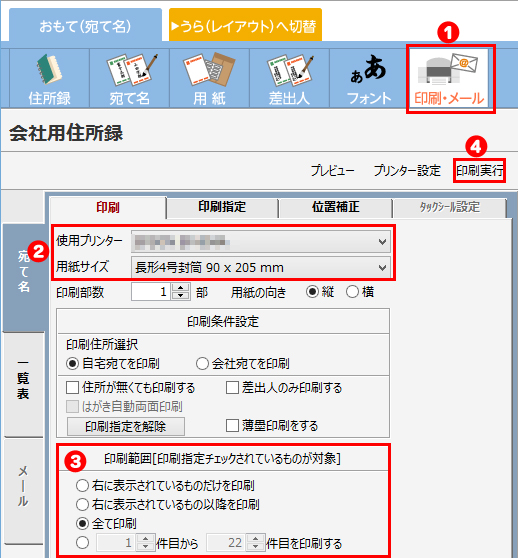518x558 pixels.
Task: Open the 位置補正 tab
Action: [336, 207]
